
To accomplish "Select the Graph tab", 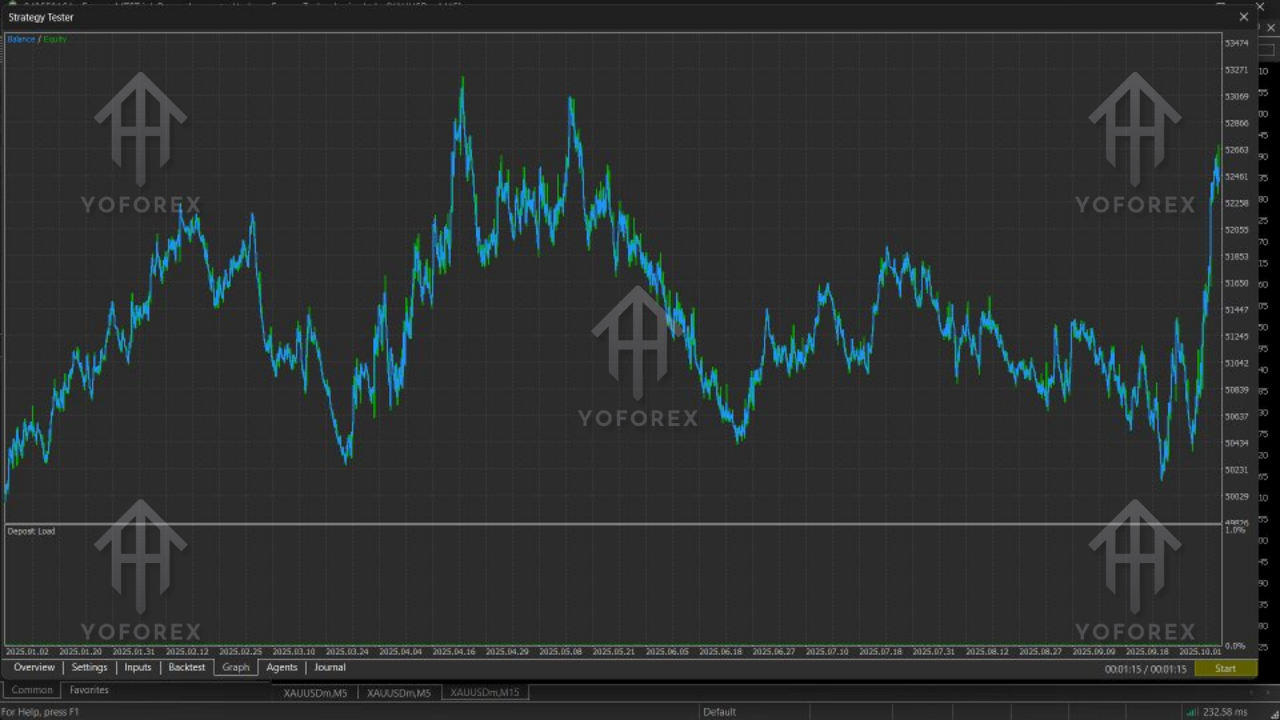I will [x=235, y=667].
